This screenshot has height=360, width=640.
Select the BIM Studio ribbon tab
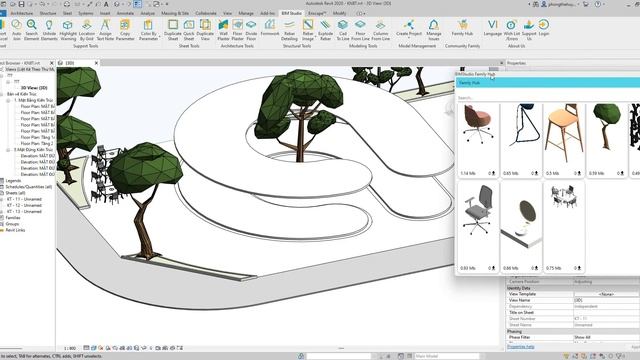(x=291, y=13)
